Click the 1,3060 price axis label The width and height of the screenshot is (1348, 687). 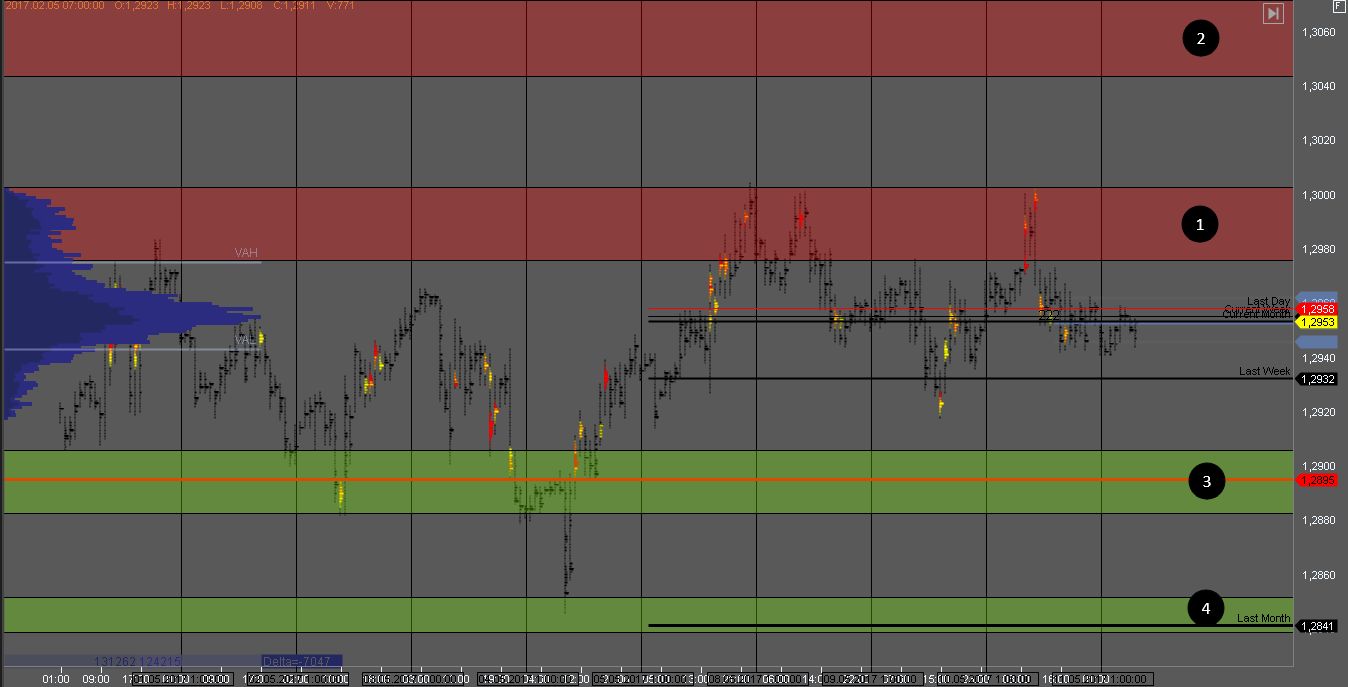coord(1318,32)
